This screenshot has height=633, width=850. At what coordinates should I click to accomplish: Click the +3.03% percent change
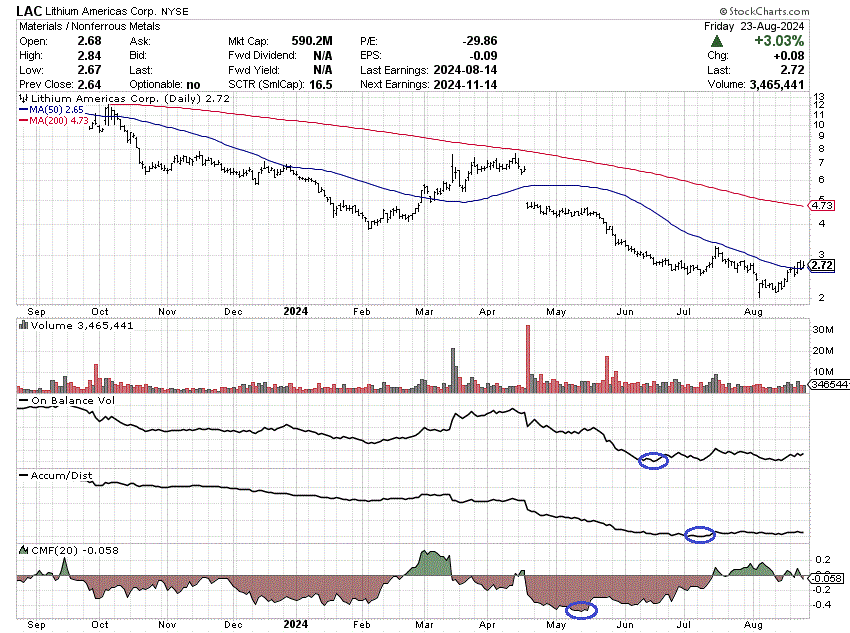pos(778,41)
